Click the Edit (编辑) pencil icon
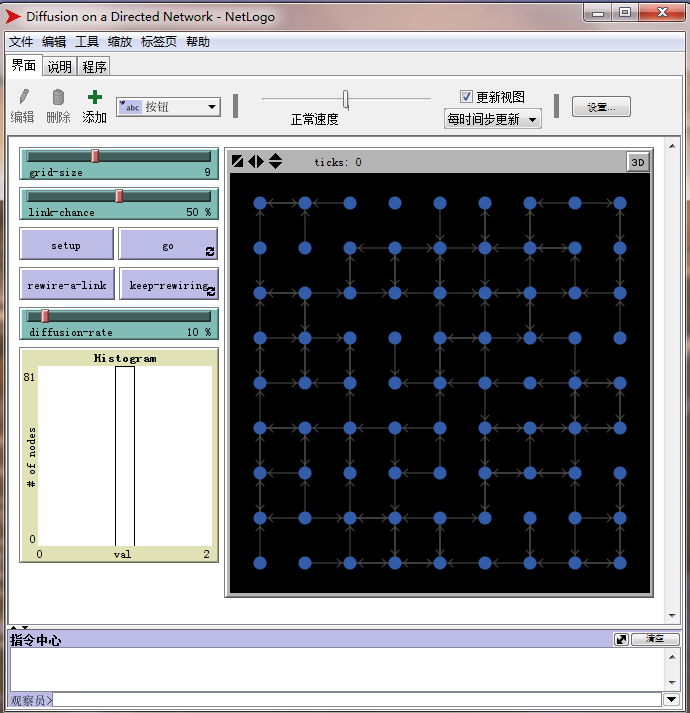The height and width of the screenshot is (713, 690). [x=24, y=97]
